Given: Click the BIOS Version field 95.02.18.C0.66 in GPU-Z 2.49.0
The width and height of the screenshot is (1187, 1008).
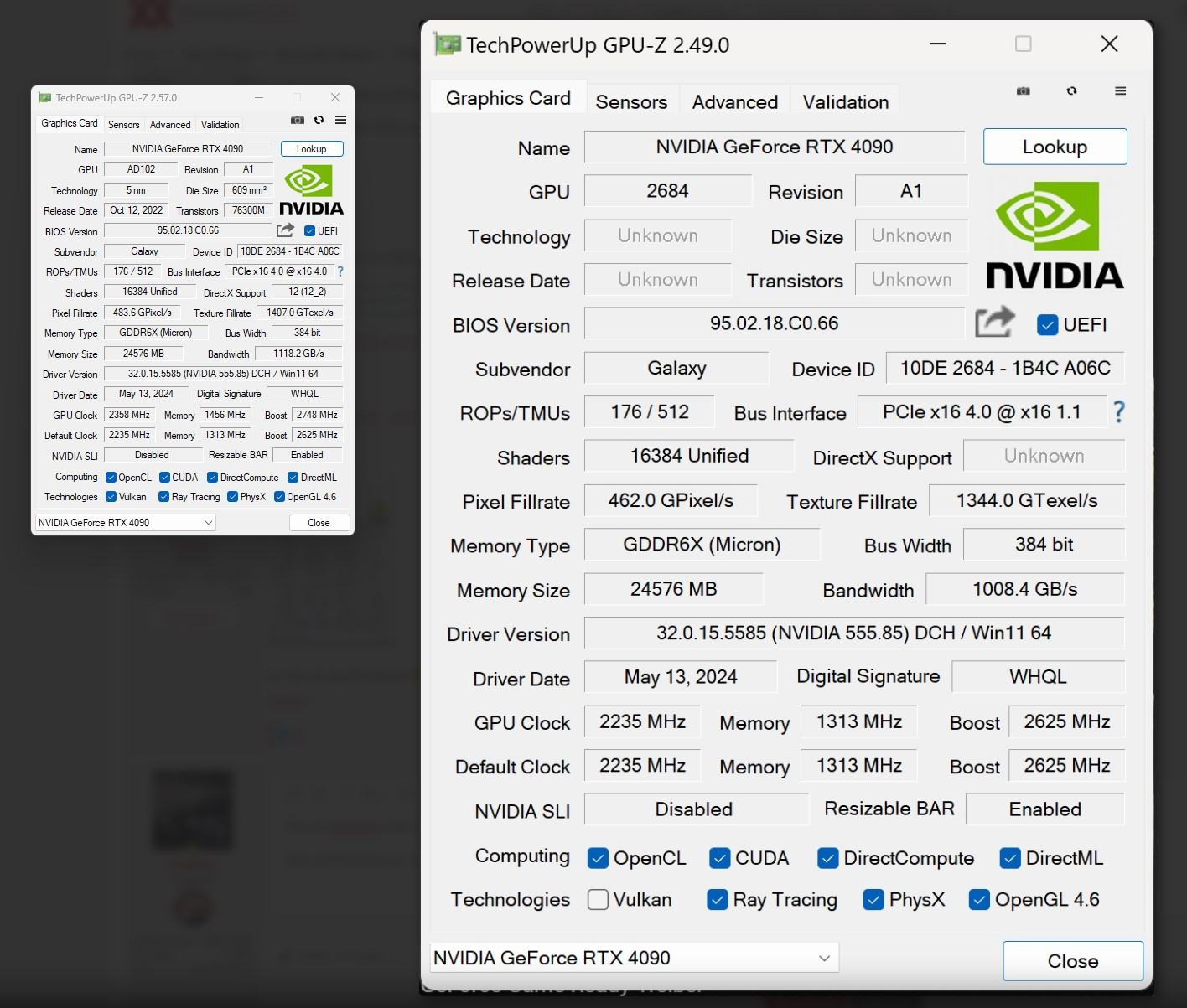Looking at the screenshot, I should [x=774, y=323].
